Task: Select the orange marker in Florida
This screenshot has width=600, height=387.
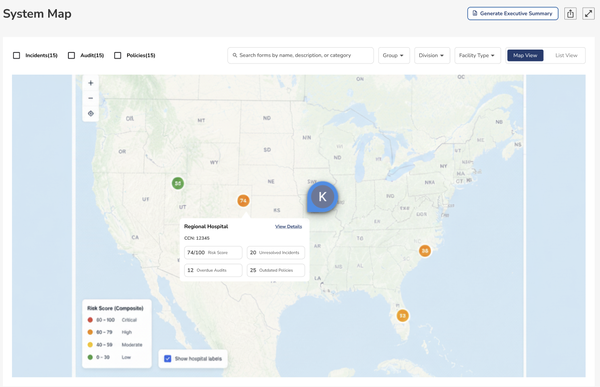Action: tap(402, 316)
